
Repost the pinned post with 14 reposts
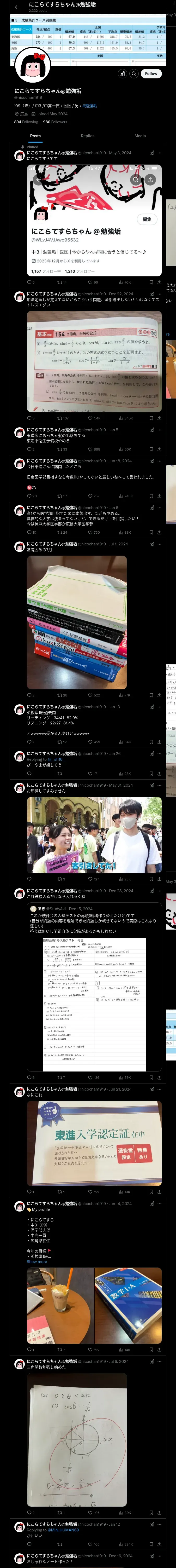pos(62,283)
